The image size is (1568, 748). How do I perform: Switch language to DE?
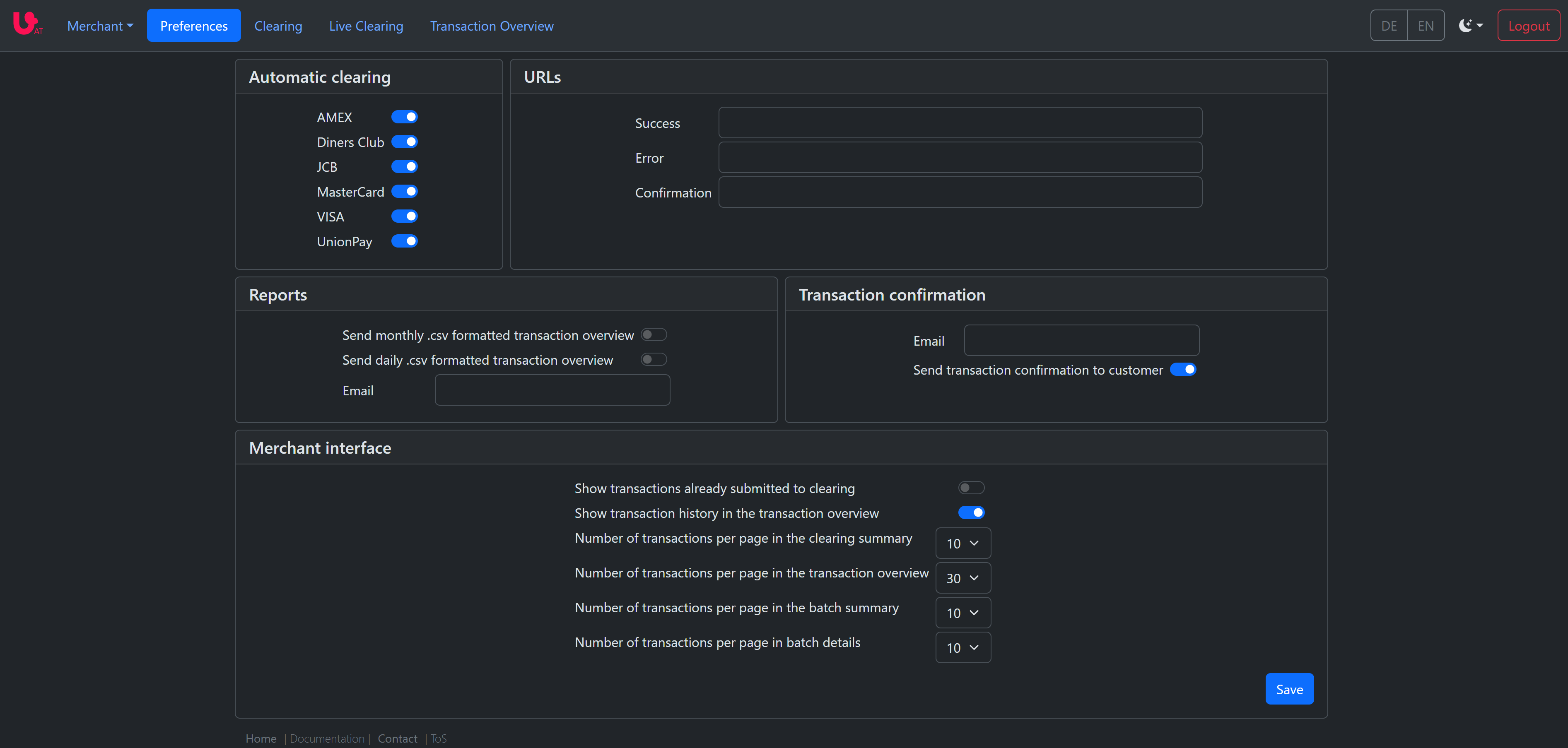click(1388, 26)
